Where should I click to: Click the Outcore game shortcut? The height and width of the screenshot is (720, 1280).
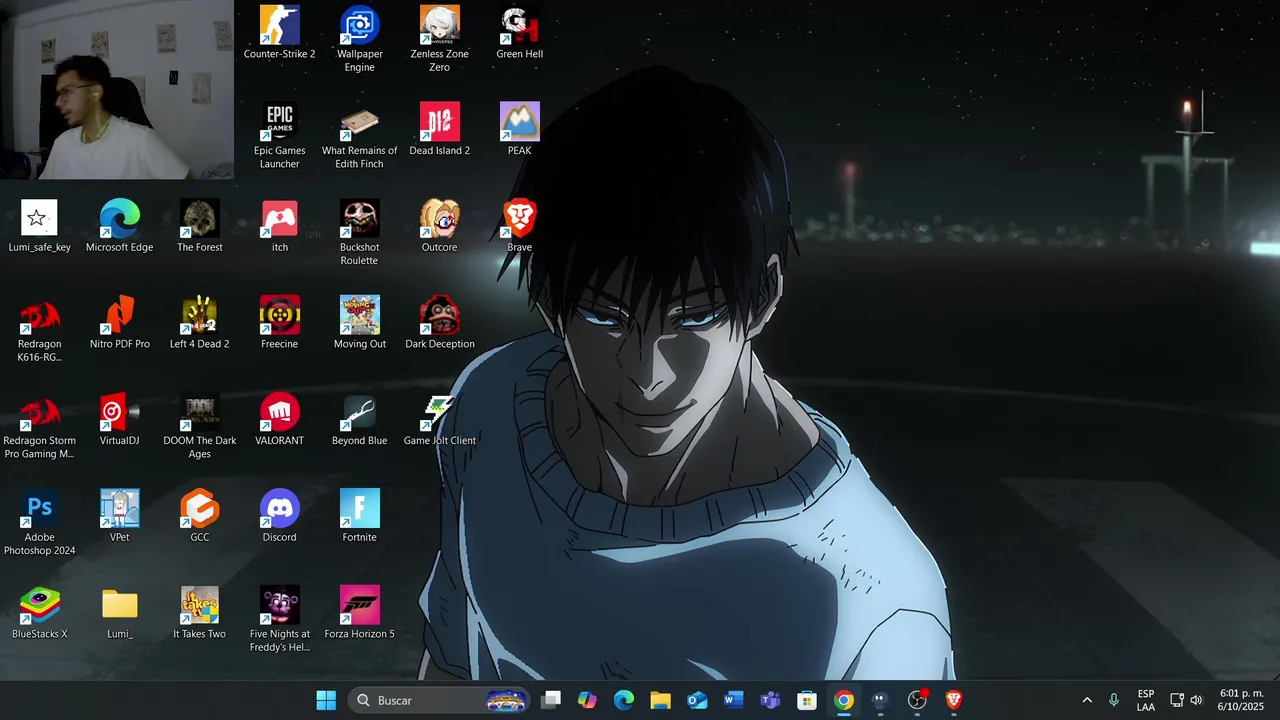pyautogui.click(x=440, y=226)
